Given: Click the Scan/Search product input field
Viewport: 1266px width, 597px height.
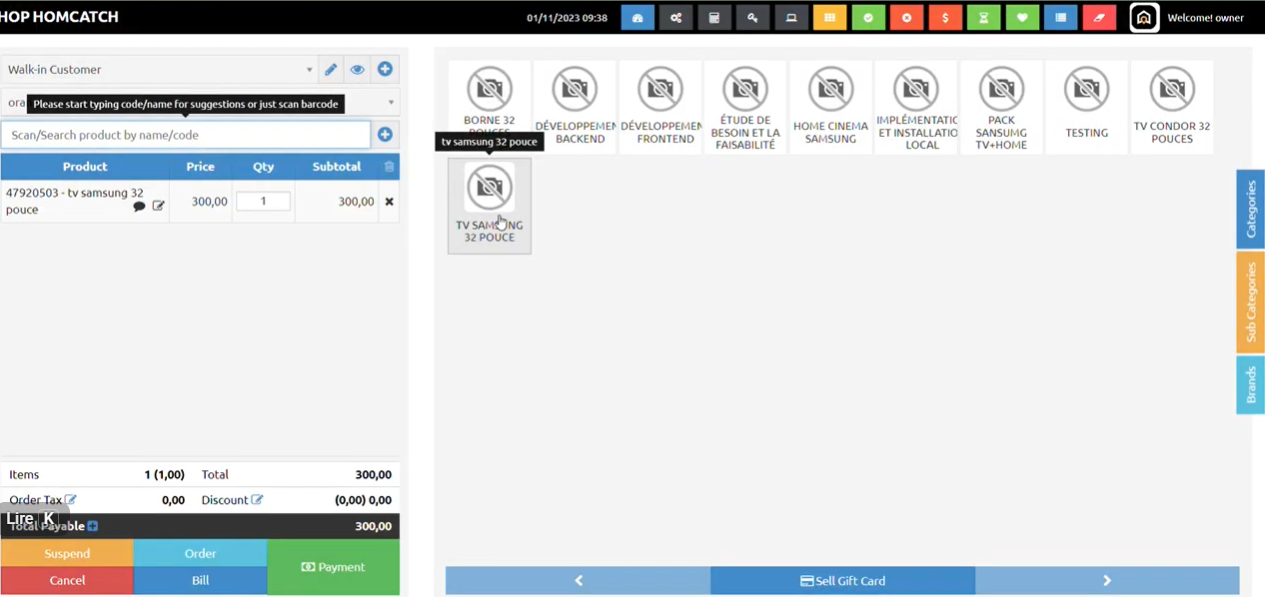Looking at the screenshot, I should (x=186, y=135).
